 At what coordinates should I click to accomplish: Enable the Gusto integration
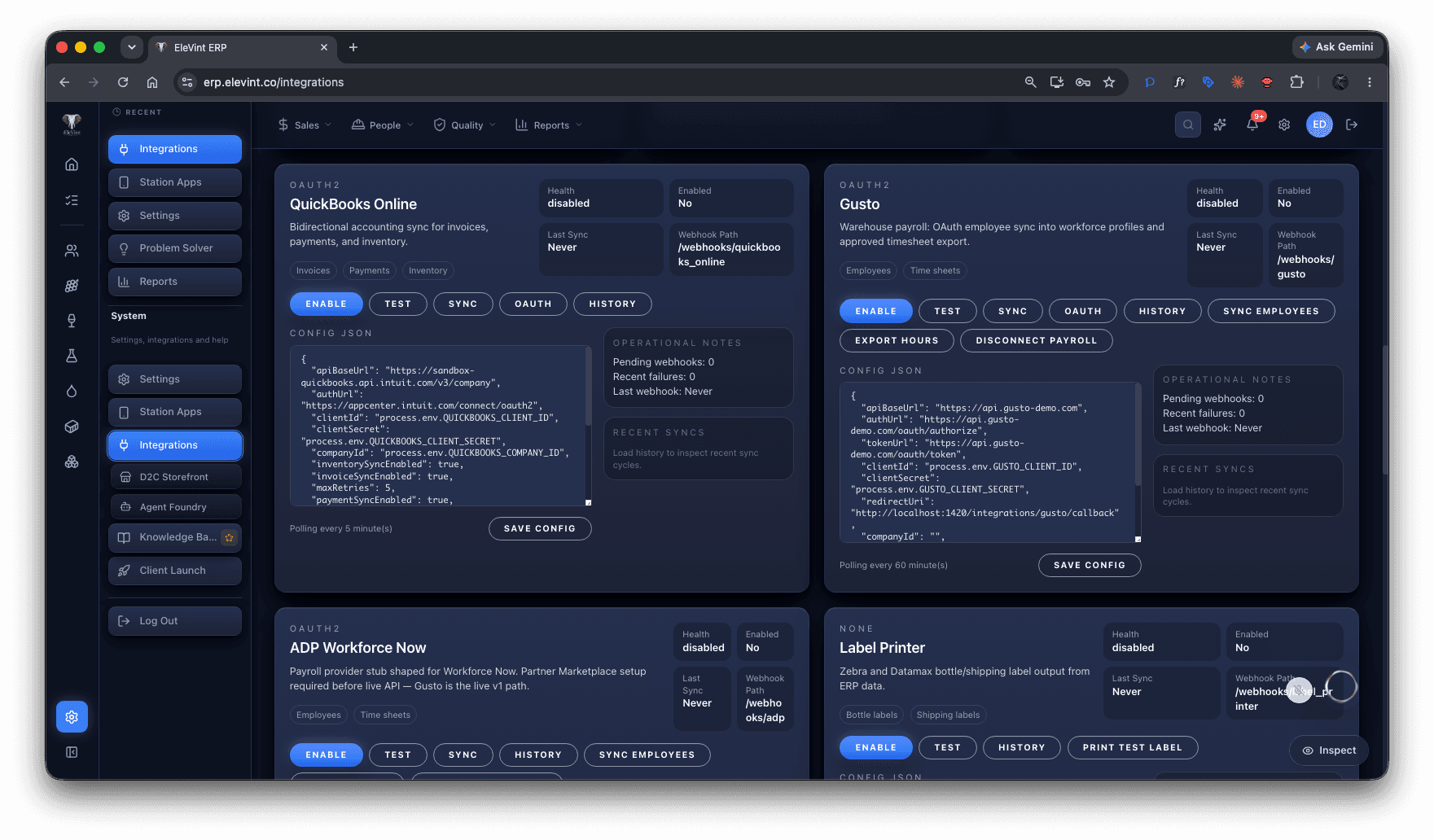[876, 311]
